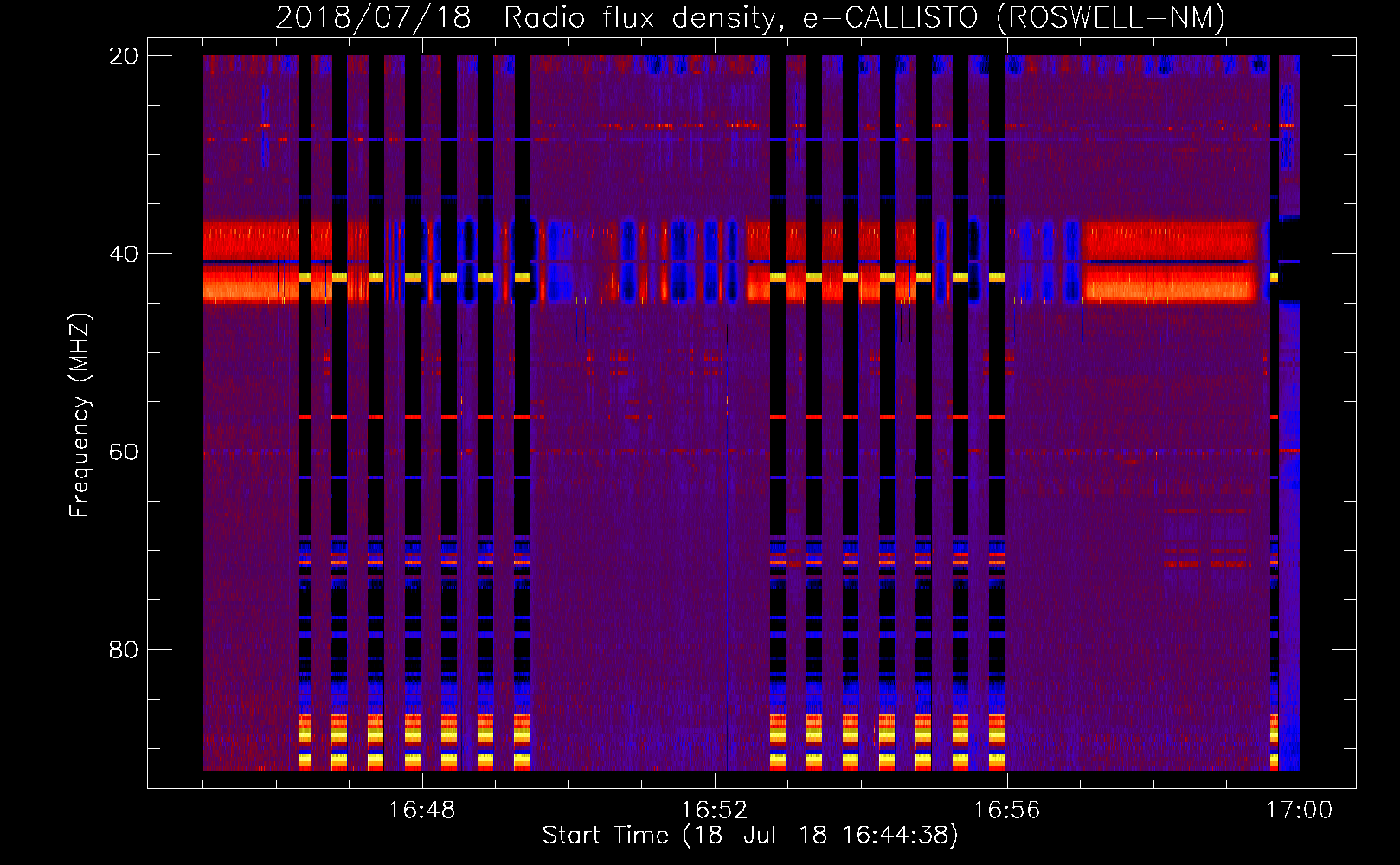Click the plot title 'Radio flux density, e-CALLISTO (ROSWELL-NM)'
The height and width of the screenshot is (865, 1400).
point(864,17)
